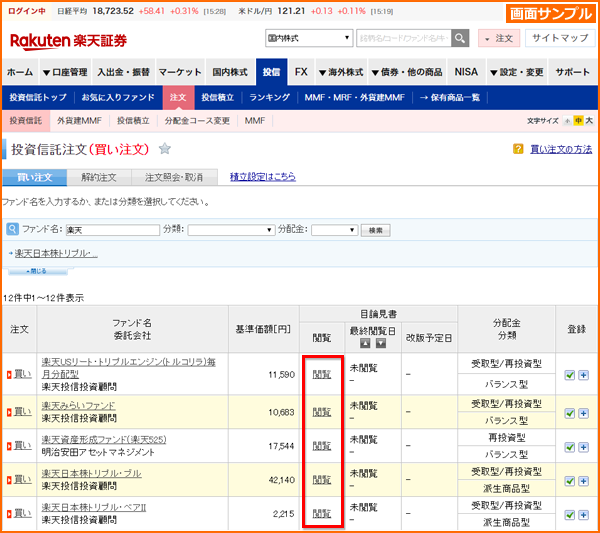Viewport: 600px width, 533px height.
Task: Click green check icon for 楽天みらいファンド row
Action: 570,413
